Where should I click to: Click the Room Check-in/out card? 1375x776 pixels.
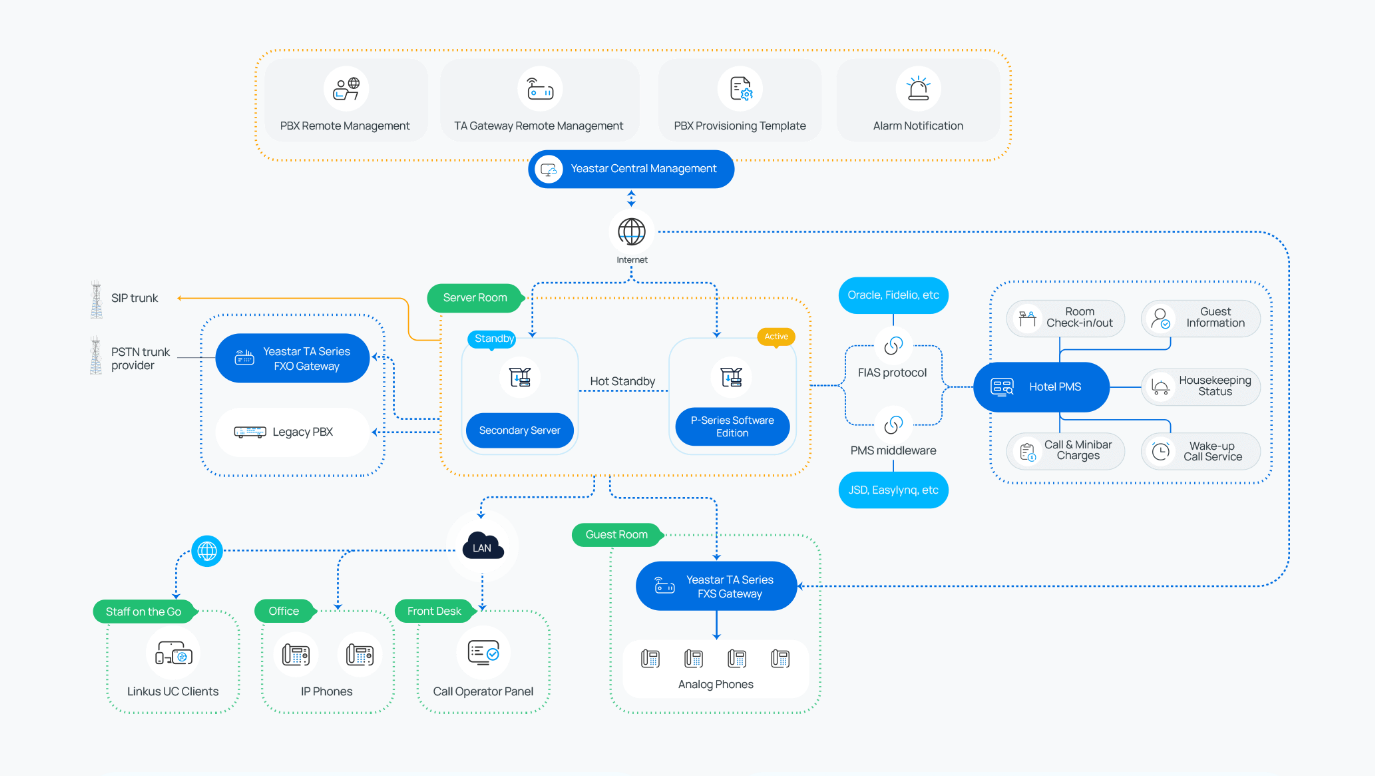[x=1066, y=319]
